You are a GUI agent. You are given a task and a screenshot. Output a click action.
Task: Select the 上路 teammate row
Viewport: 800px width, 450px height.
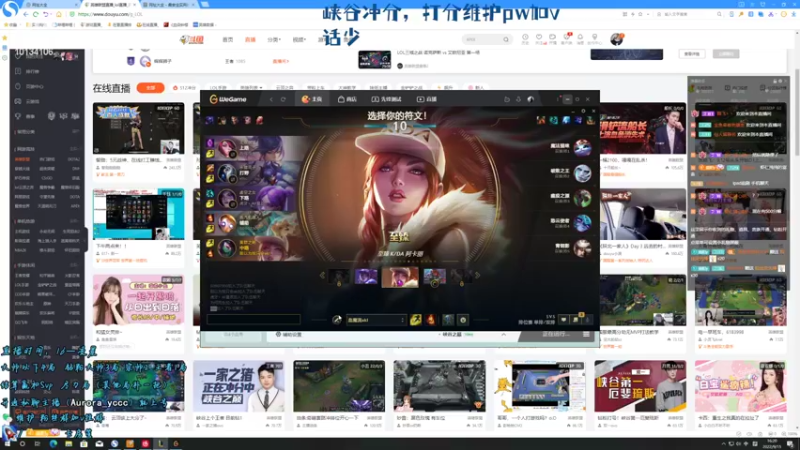coord(253,148)
